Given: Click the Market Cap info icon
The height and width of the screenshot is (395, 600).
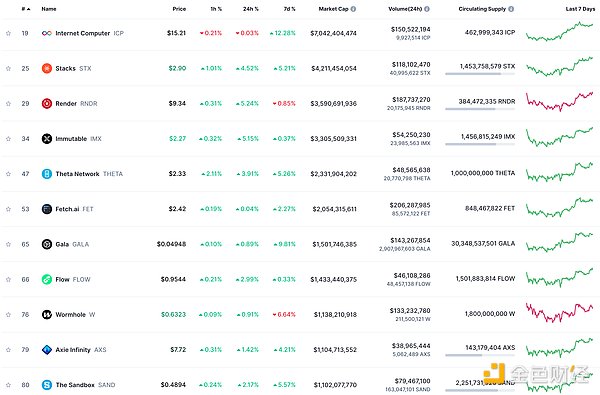Looking at the screenshot, I should coord(353,9).
